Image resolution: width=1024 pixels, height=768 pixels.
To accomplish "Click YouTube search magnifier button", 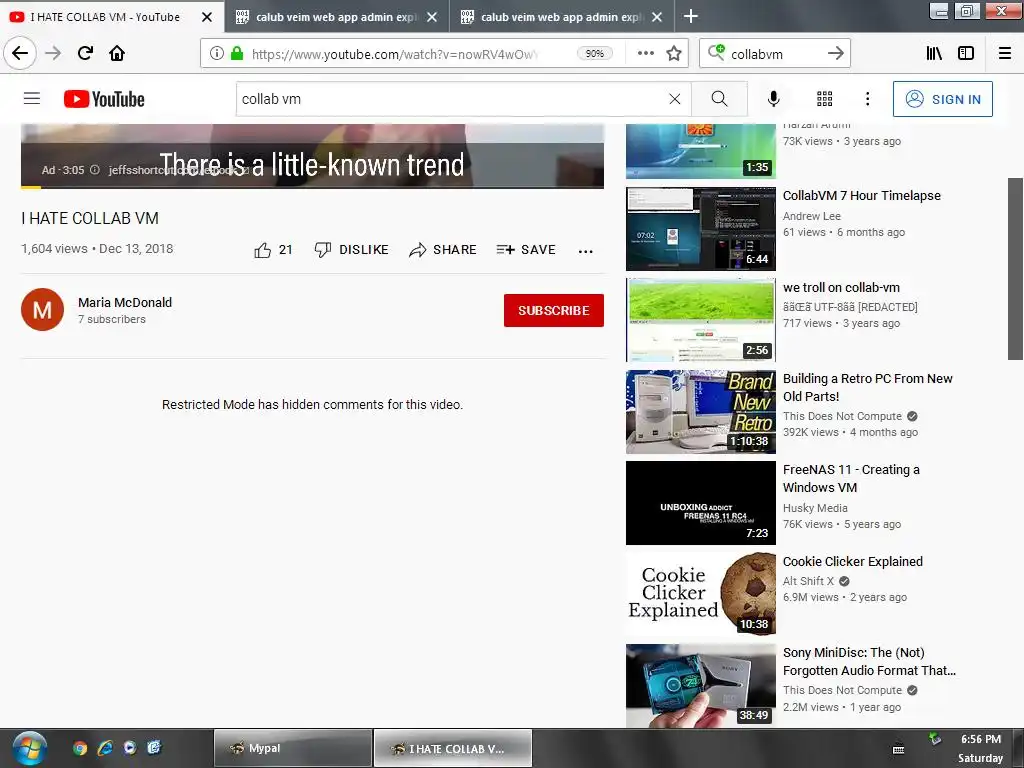I will 719,99.
